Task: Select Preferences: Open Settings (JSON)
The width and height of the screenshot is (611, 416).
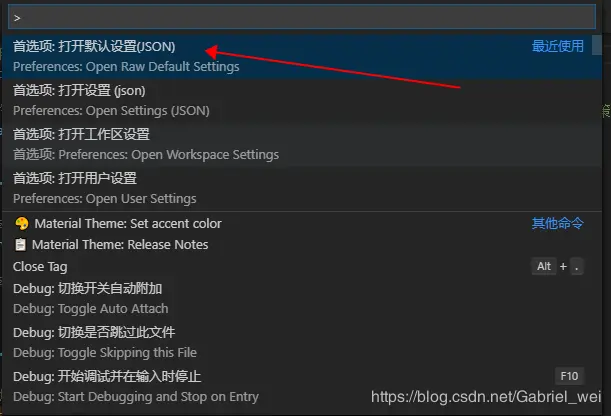Action: pos(302,100)
